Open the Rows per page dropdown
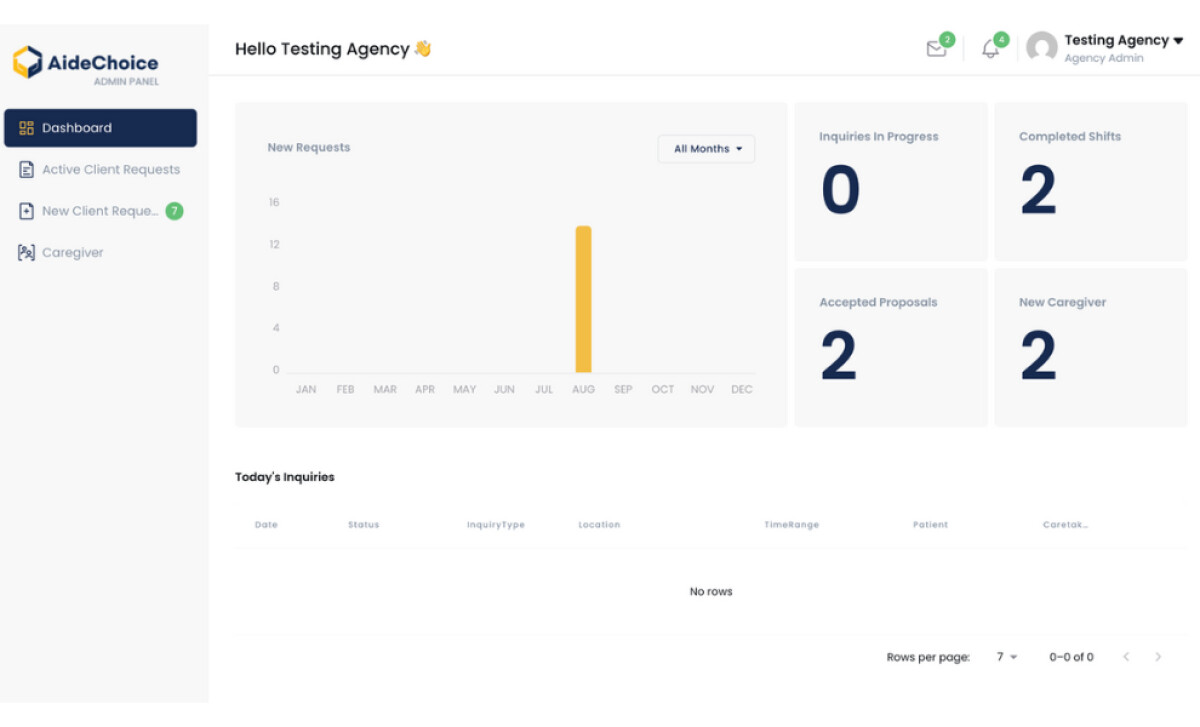1200x727 pixels. (x=1005, y=657)
